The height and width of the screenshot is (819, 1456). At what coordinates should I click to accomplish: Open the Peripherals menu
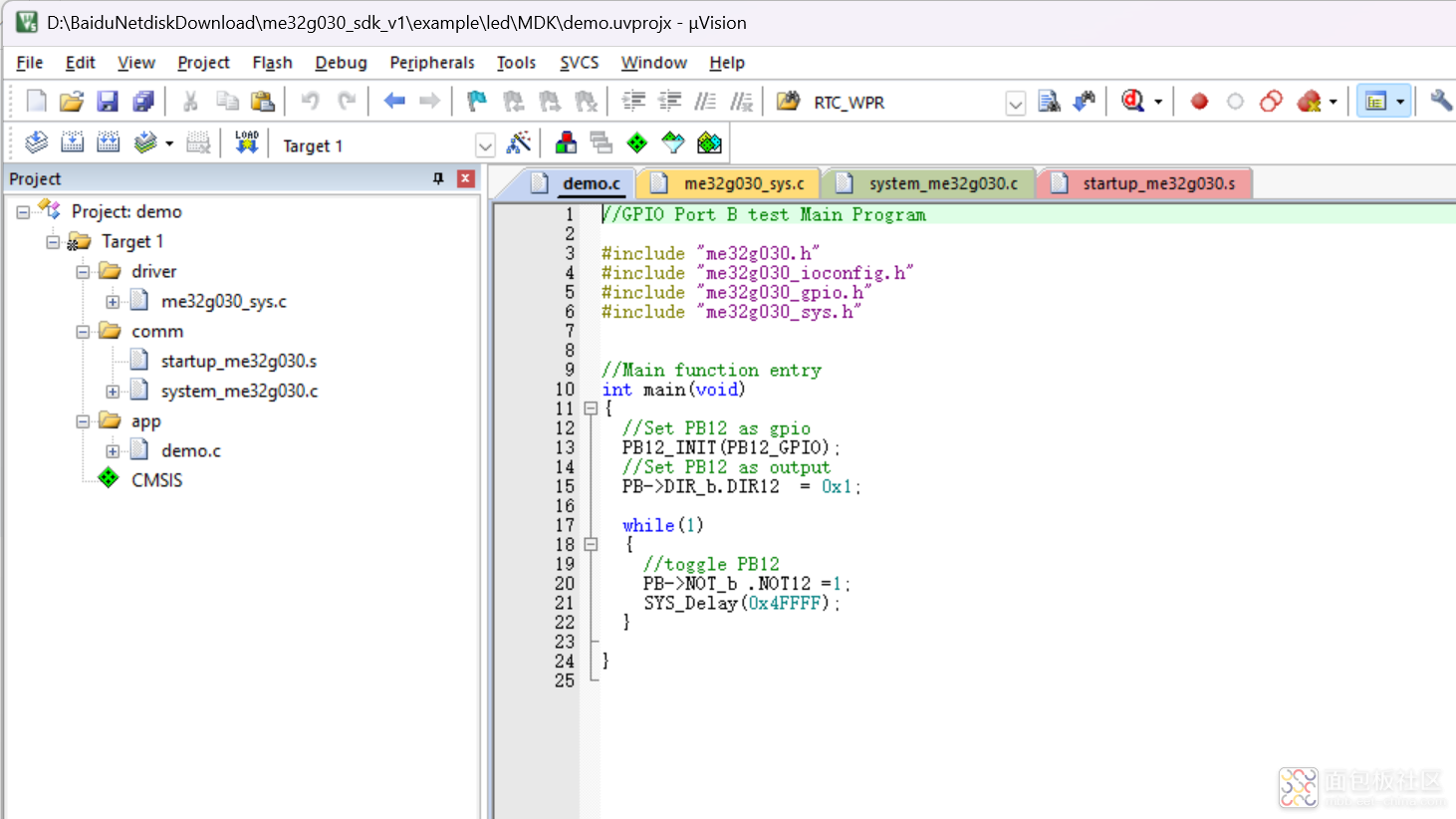coord(432,62)
